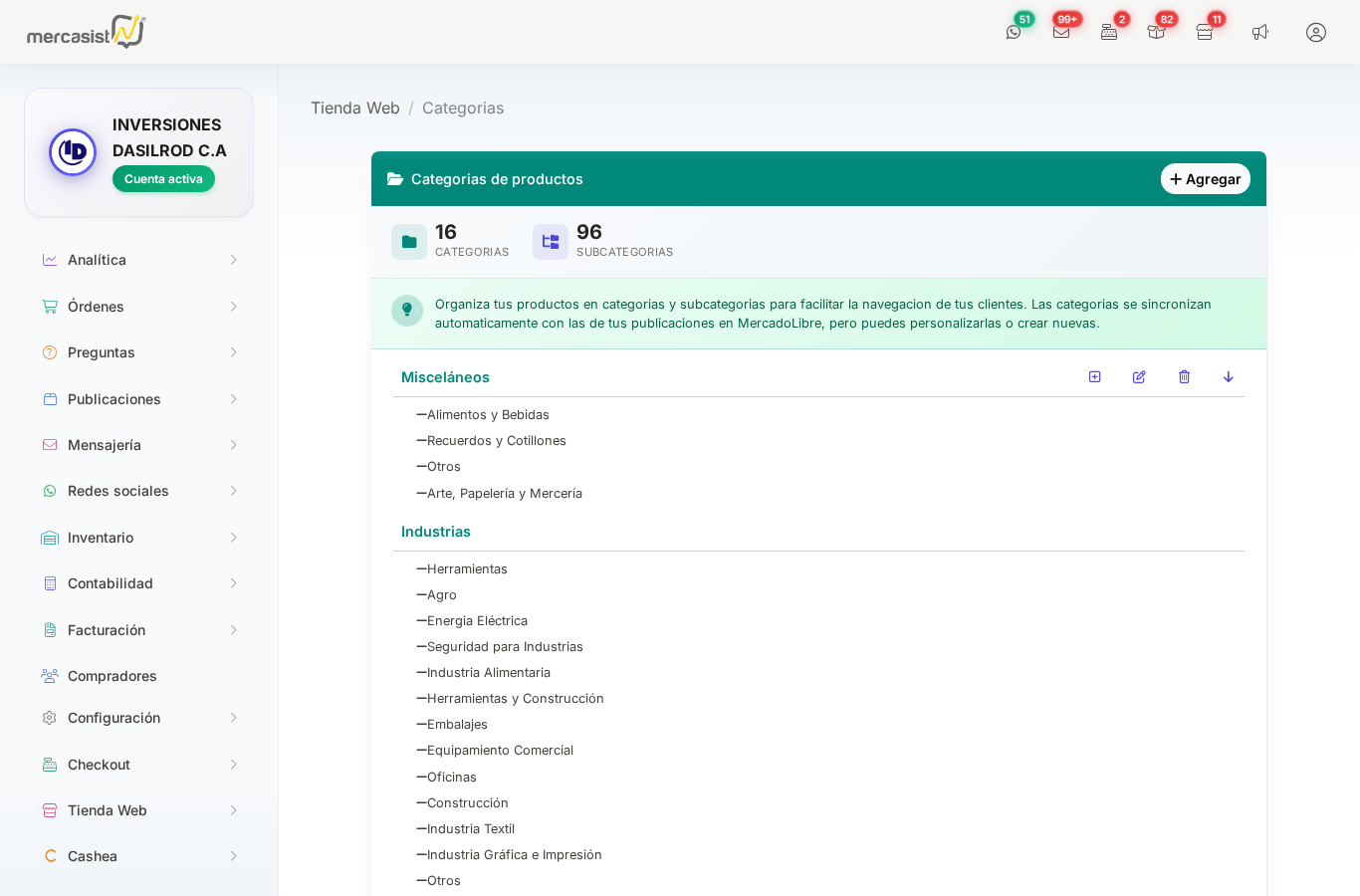Open Compradores in the sidebar

tap(112, 676)
